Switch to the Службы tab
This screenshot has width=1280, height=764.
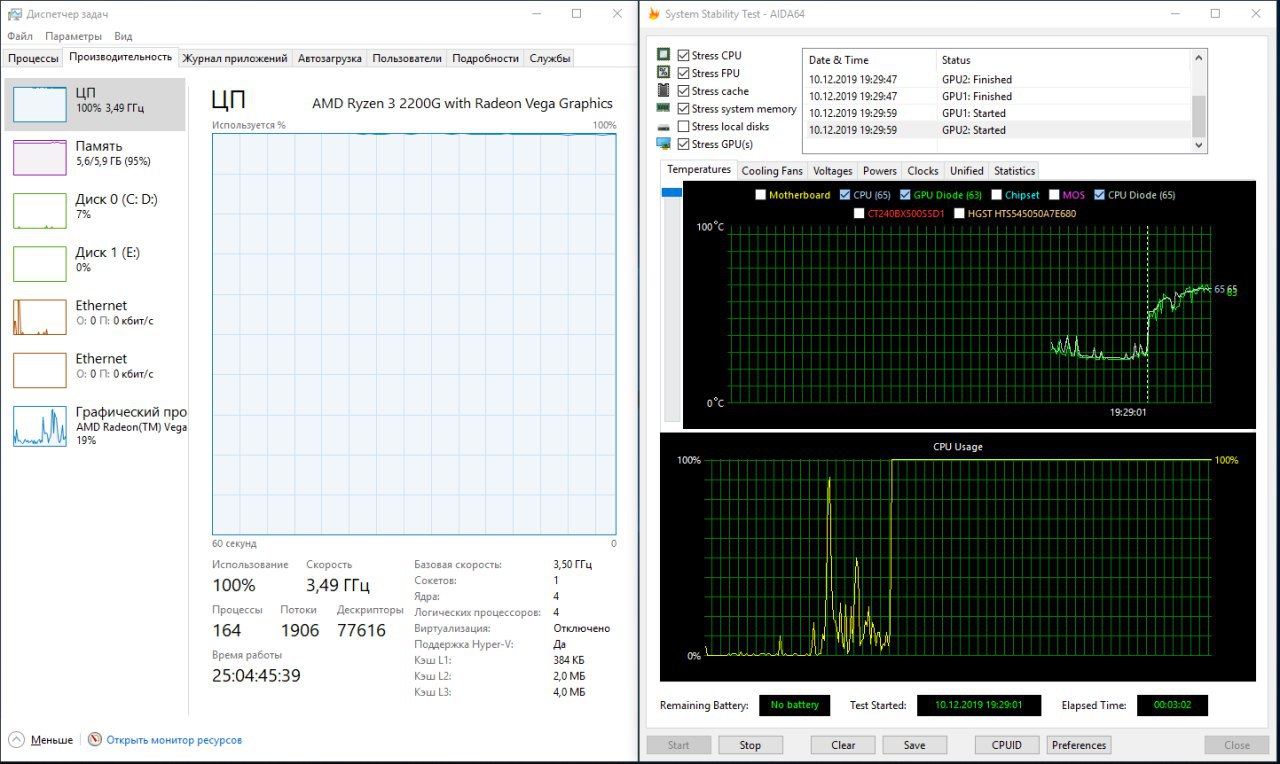coord(550,58)
